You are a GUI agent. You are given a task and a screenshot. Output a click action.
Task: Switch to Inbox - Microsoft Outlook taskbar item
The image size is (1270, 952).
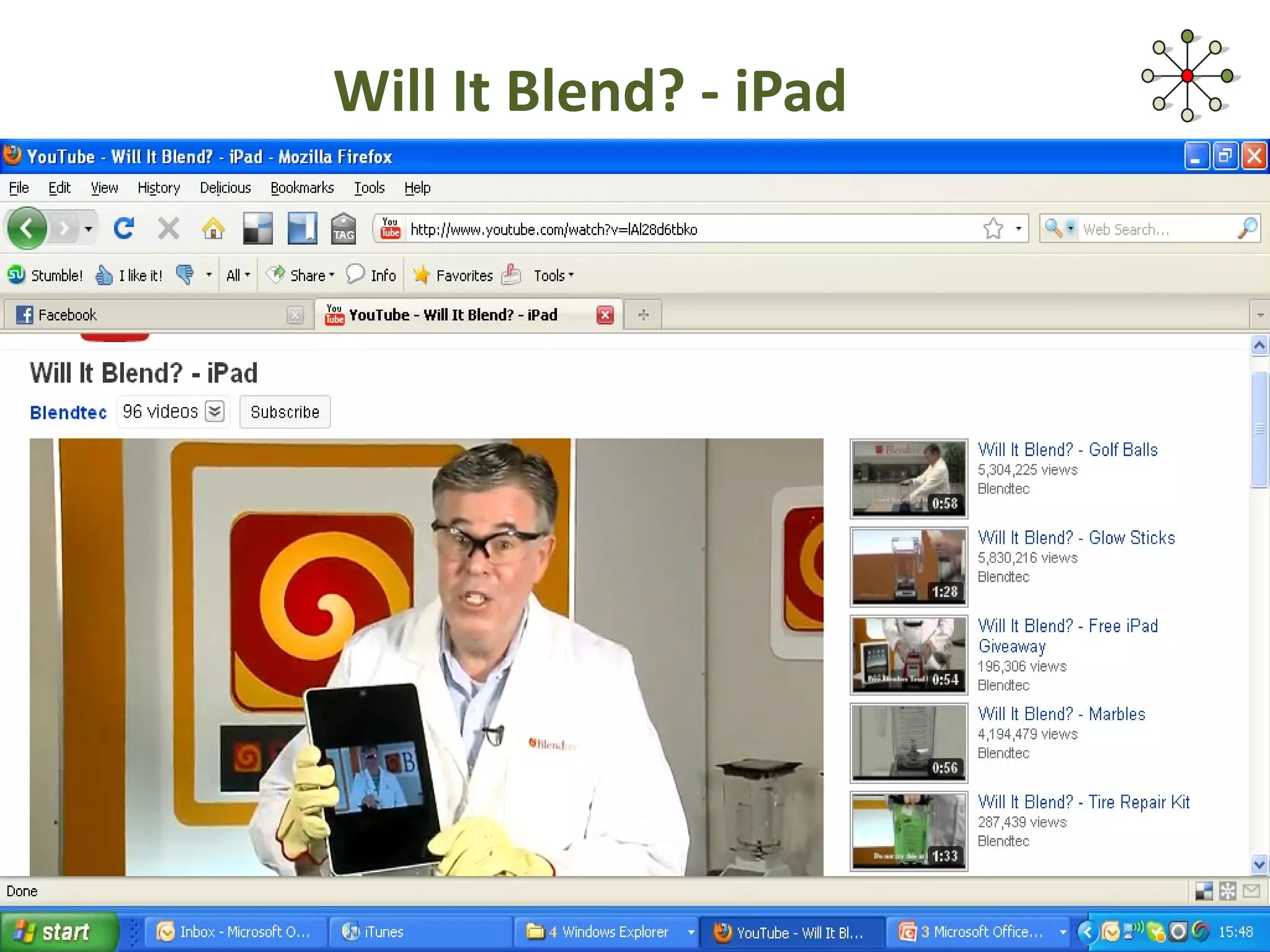tap(236, 932)
